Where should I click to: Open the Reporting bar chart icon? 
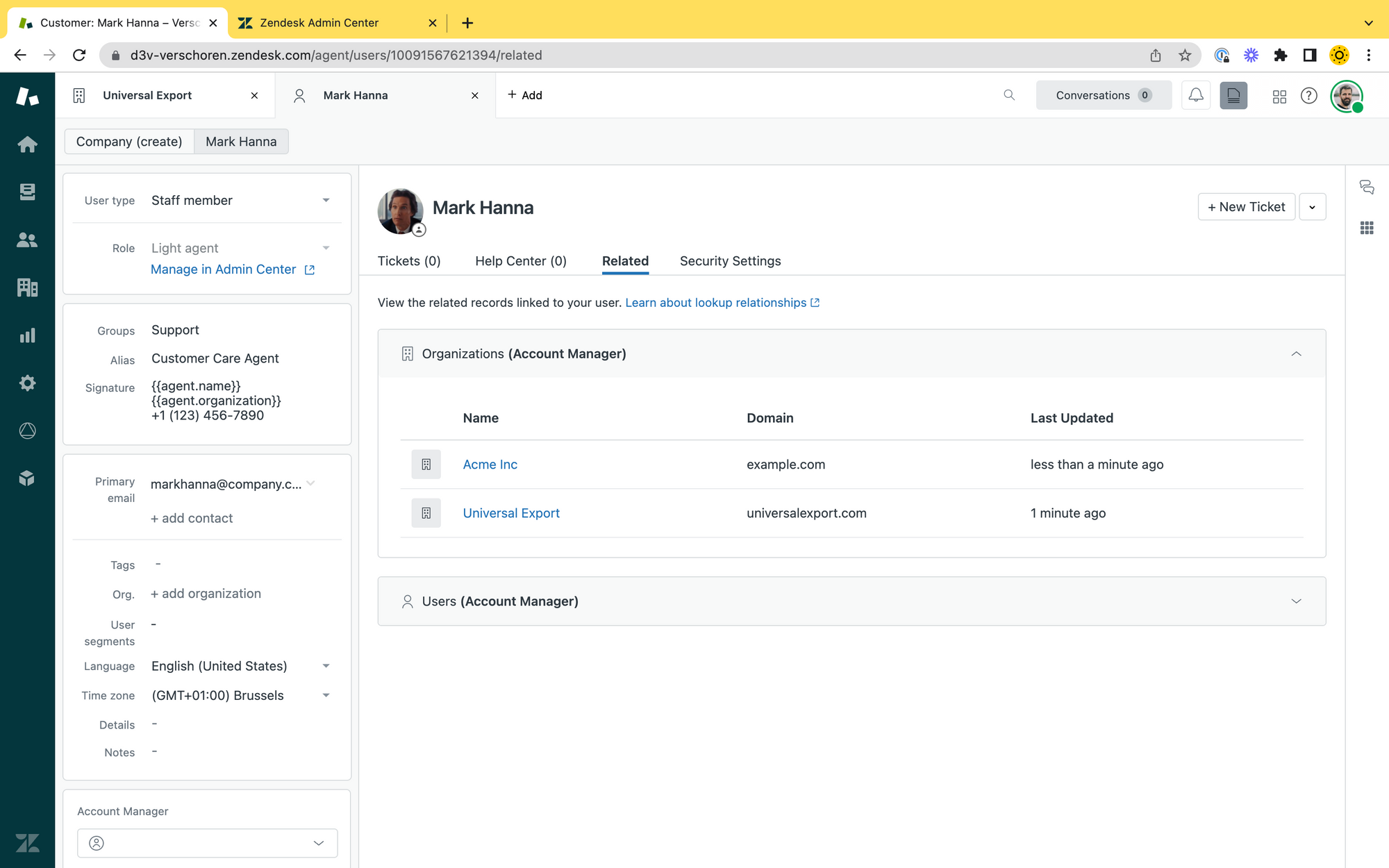27,335
